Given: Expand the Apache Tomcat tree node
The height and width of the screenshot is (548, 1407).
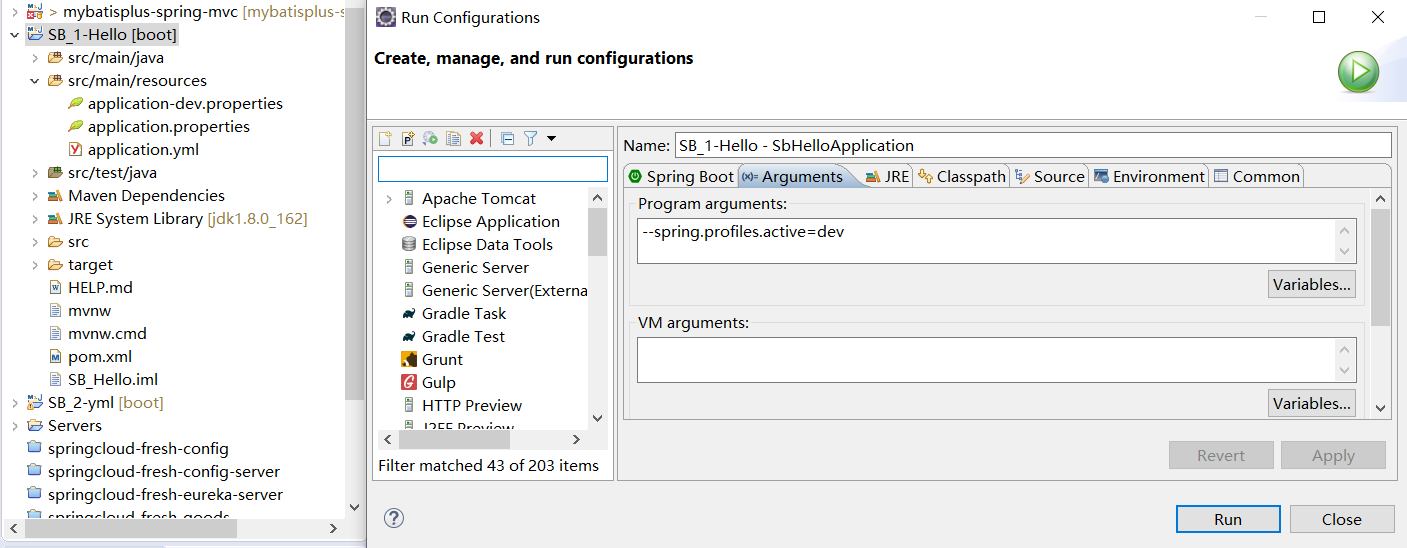Looking at the screenshot, I should tap(388, 199).
